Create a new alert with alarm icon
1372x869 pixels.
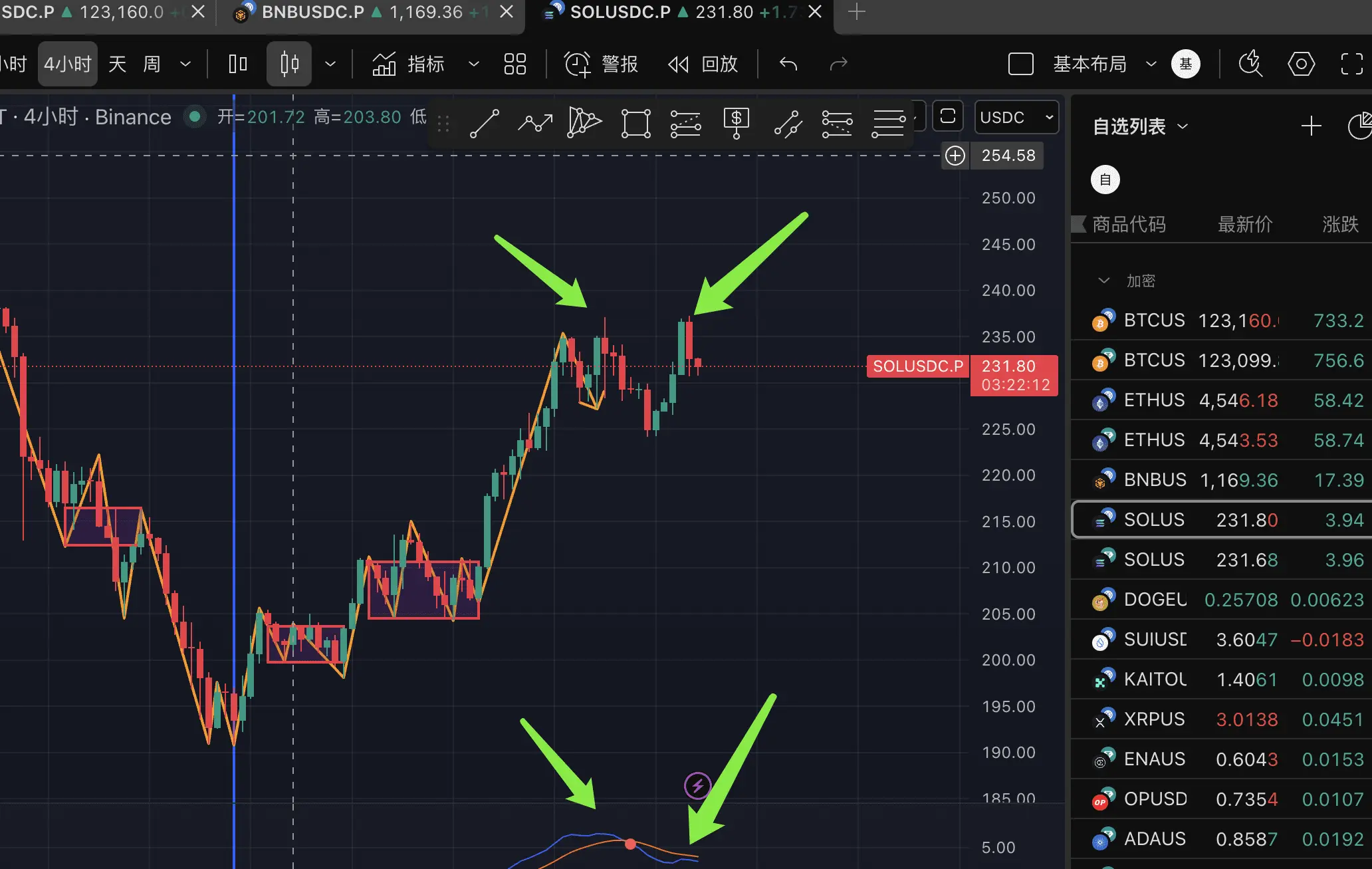(x=577, y=64)
